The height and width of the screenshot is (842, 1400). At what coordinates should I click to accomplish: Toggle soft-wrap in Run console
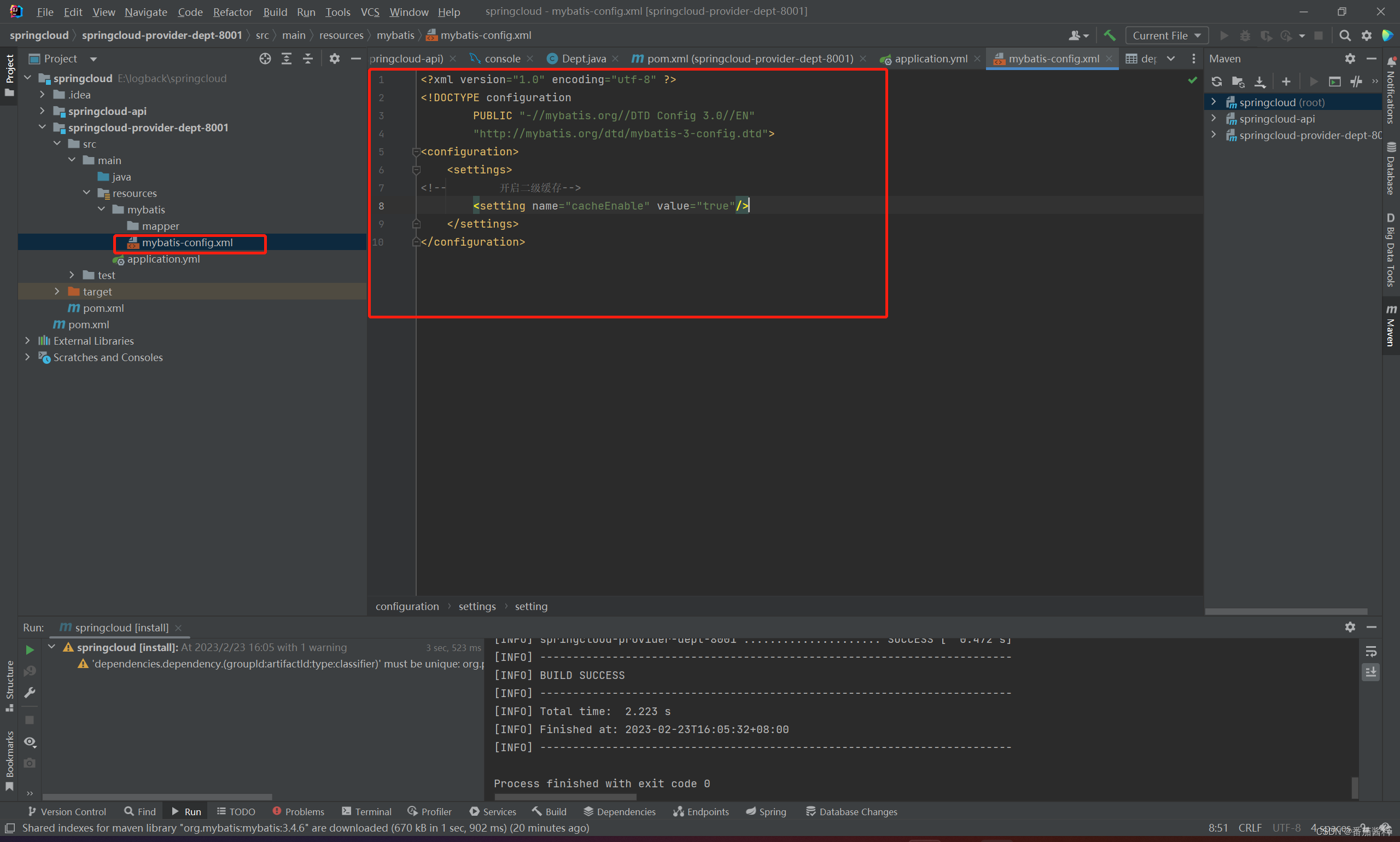1370,651
